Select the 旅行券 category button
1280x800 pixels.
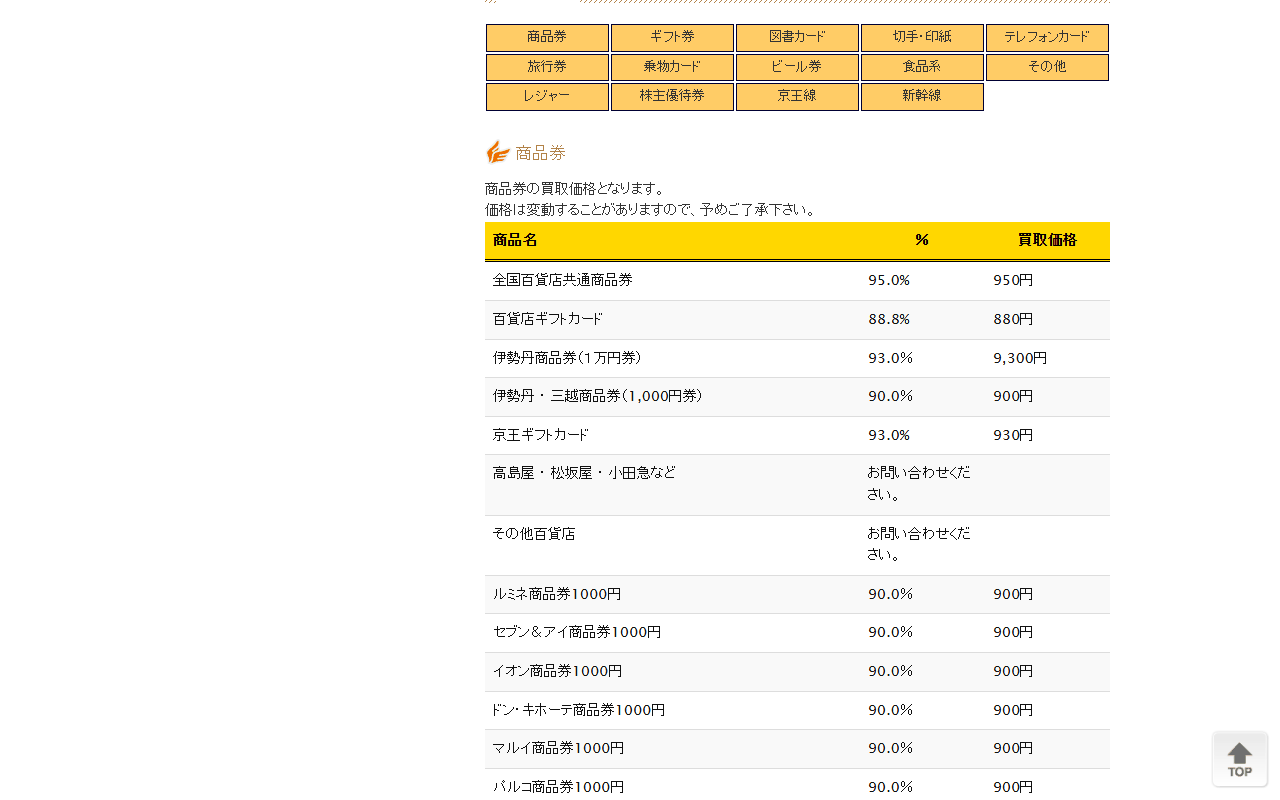click(x=547, y=67)
